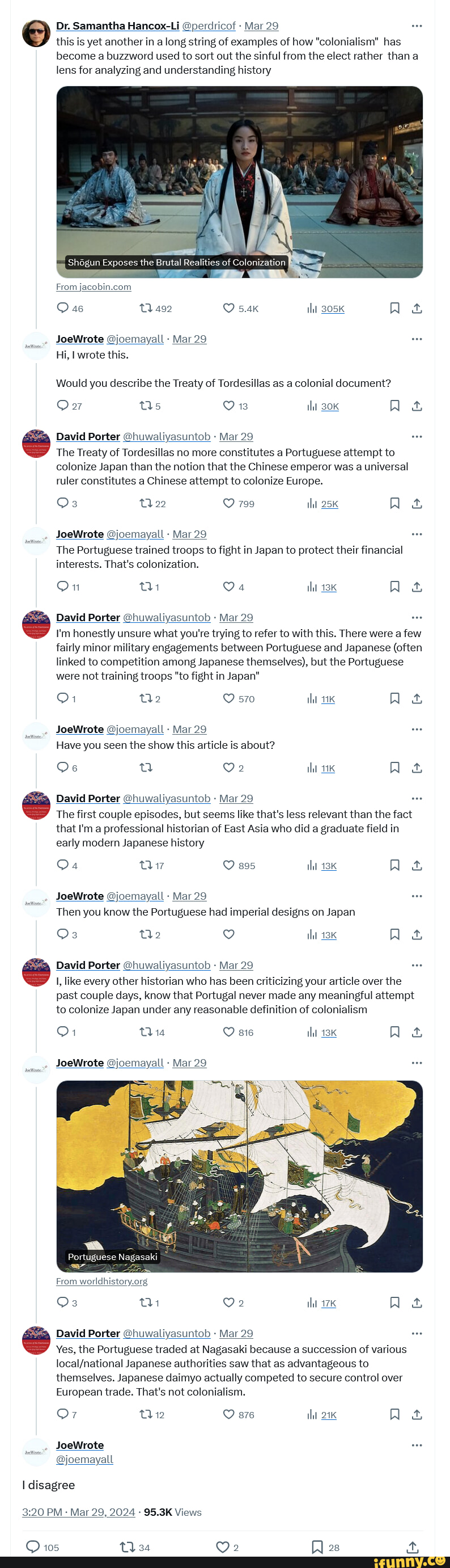Viewport: 450px width, 1568px height.
Task: Like David Porter's tweet with 799 likes
Action: (228, 503)
